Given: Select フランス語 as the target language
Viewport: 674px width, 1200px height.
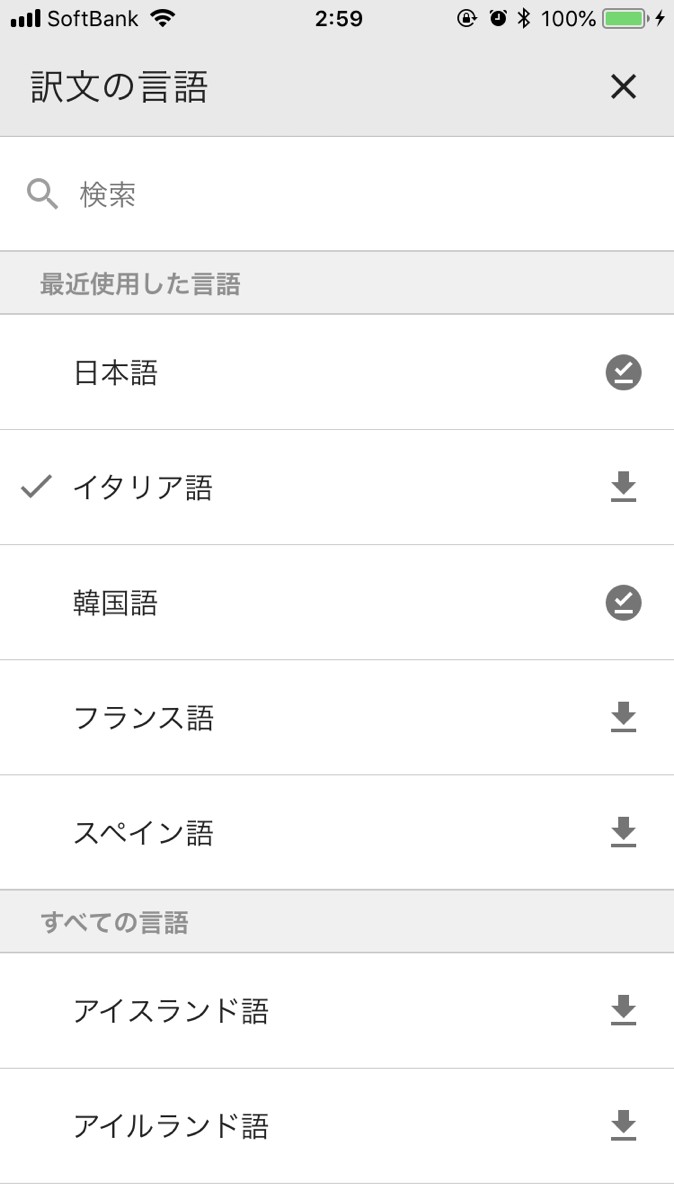Looking at the screenshot, I should 144,719.
